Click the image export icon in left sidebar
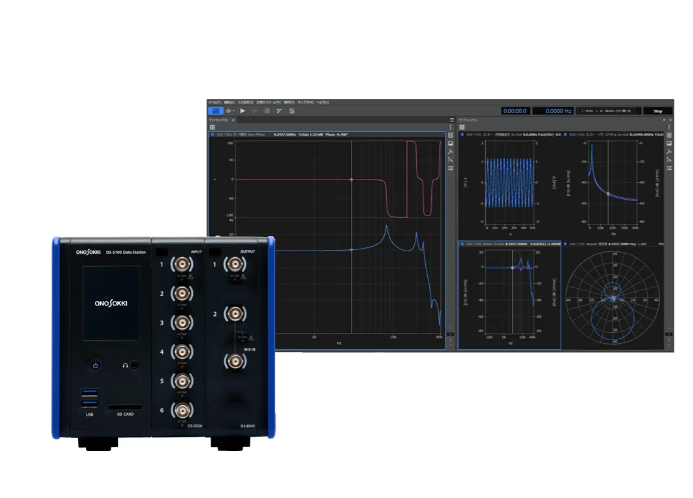 [450, 143]
